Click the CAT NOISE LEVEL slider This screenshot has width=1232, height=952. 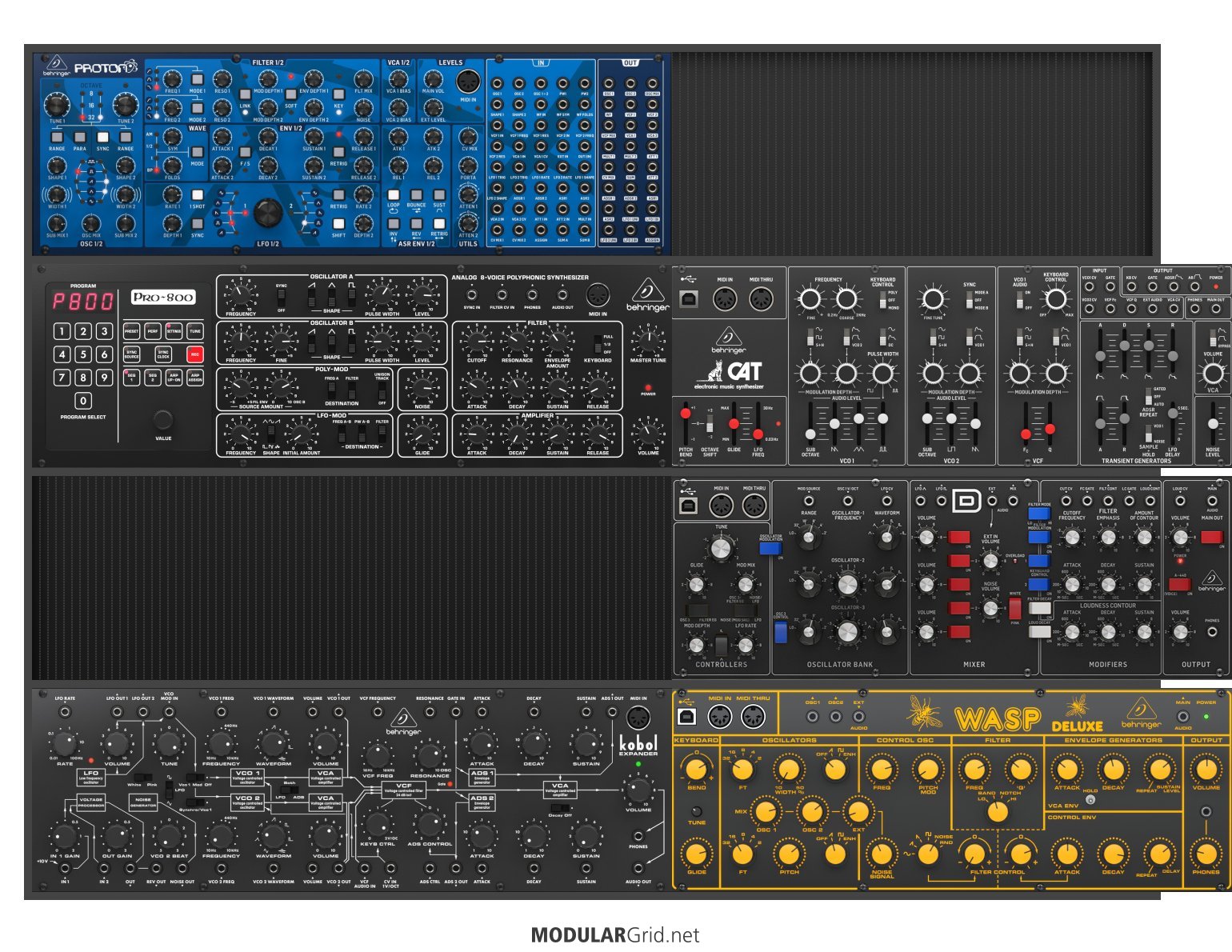tap(1213, 422)
